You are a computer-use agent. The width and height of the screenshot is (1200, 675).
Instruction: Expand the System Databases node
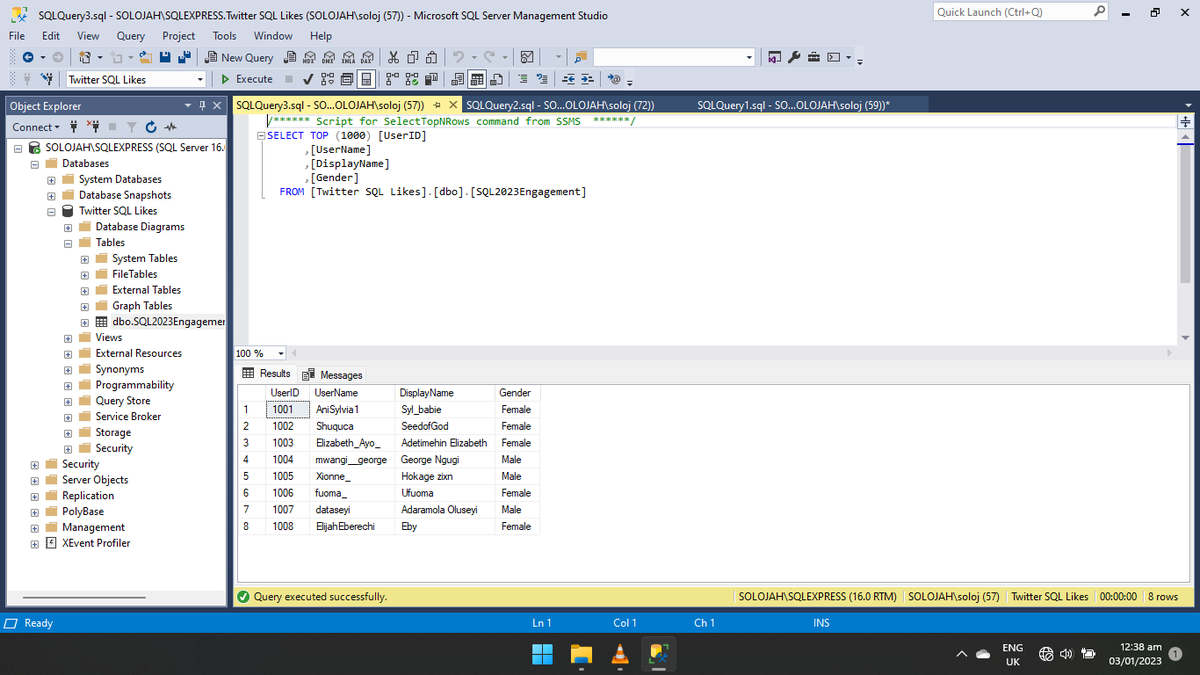tap(53, 179)
